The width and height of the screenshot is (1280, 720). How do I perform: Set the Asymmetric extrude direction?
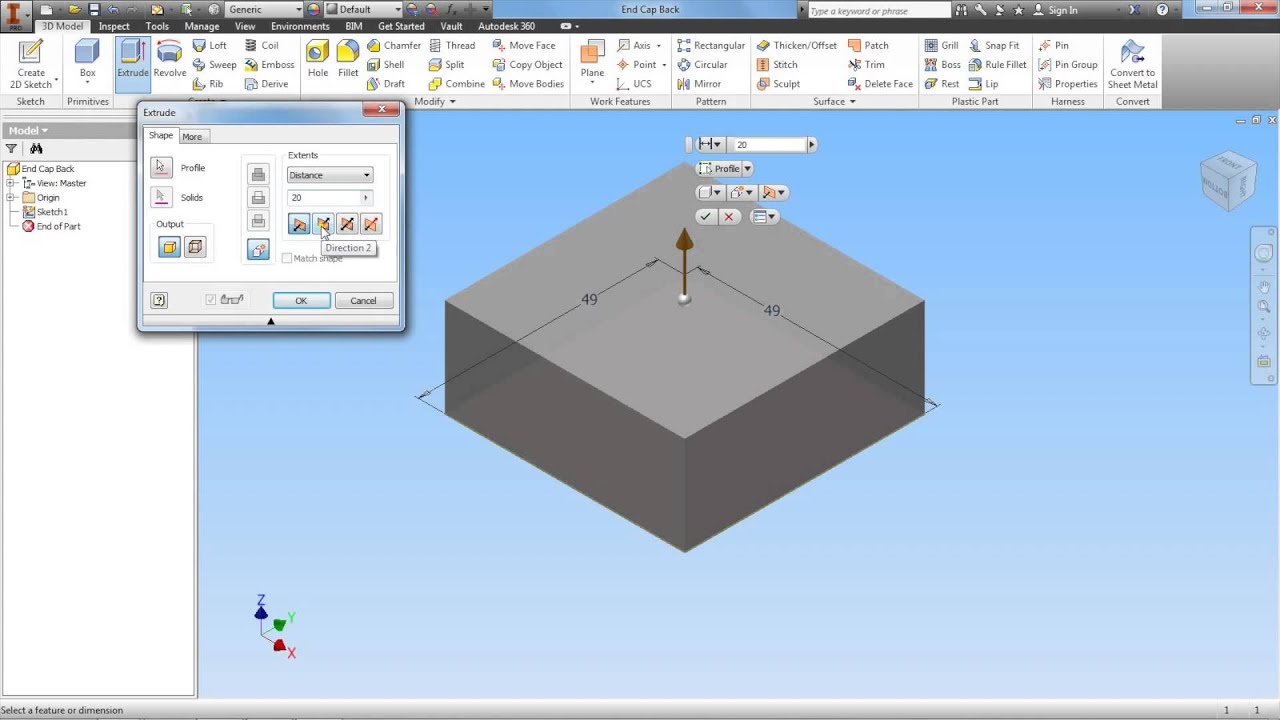[370, 224]
